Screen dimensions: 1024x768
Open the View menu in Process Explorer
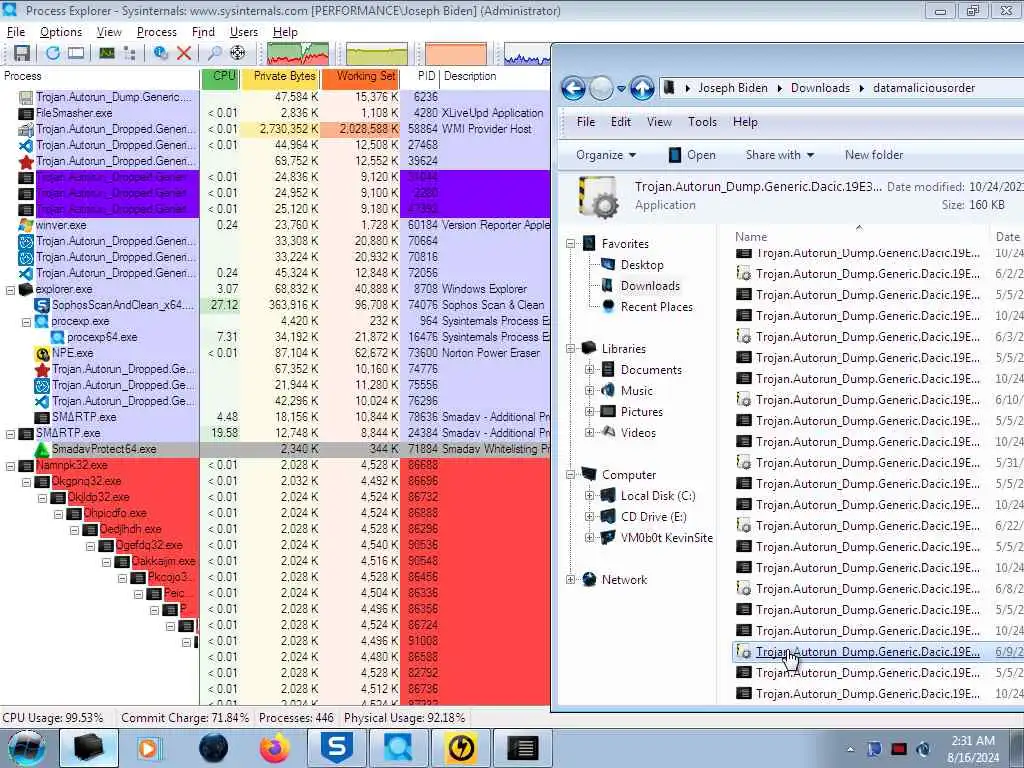point(109,31)
